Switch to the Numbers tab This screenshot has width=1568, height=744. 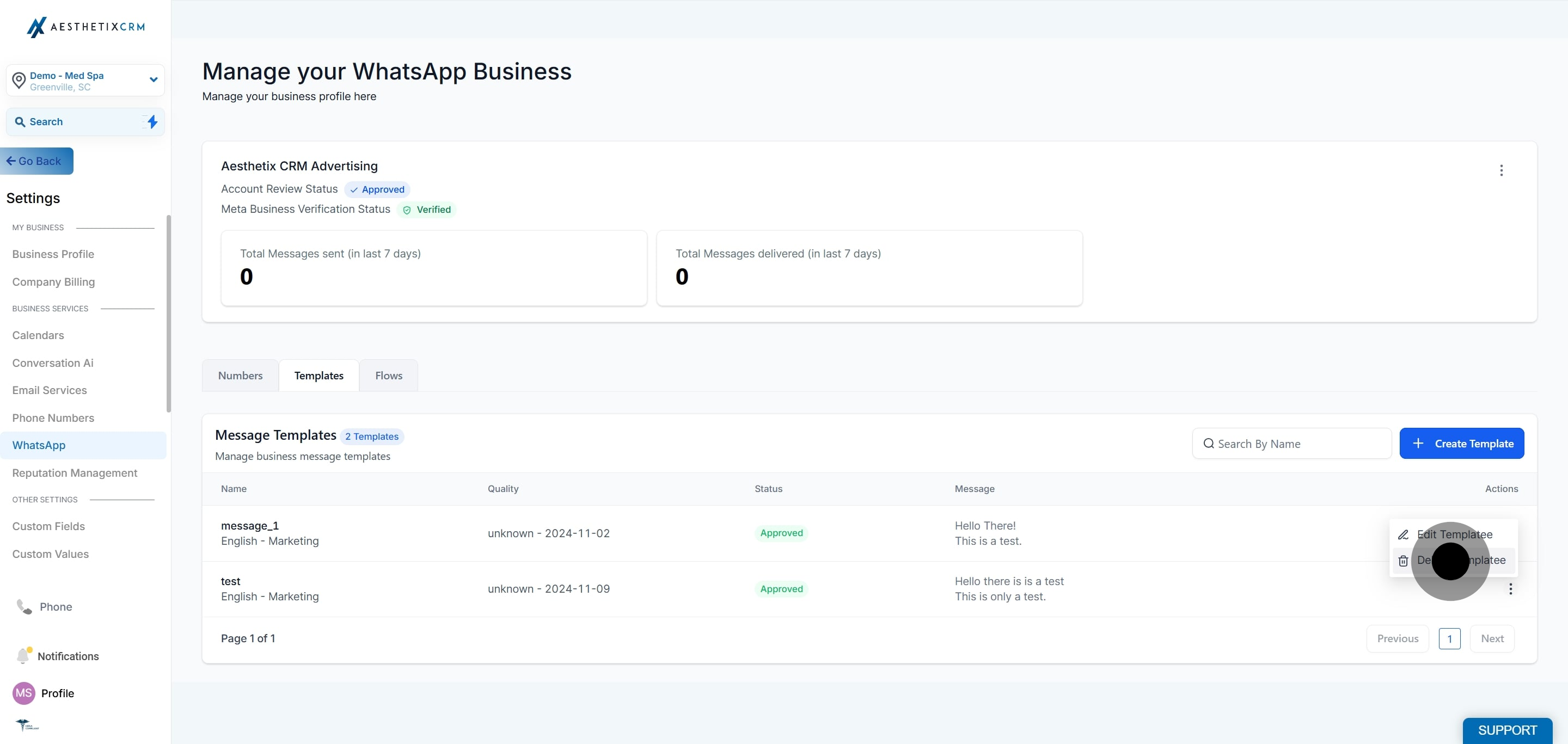point(241,376)
